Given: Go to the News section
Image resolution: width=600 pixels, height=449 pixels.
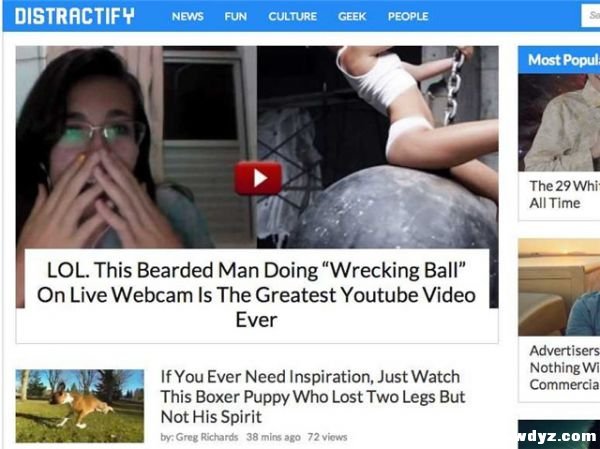Looking at the screenshot, I should click(188, 16).
